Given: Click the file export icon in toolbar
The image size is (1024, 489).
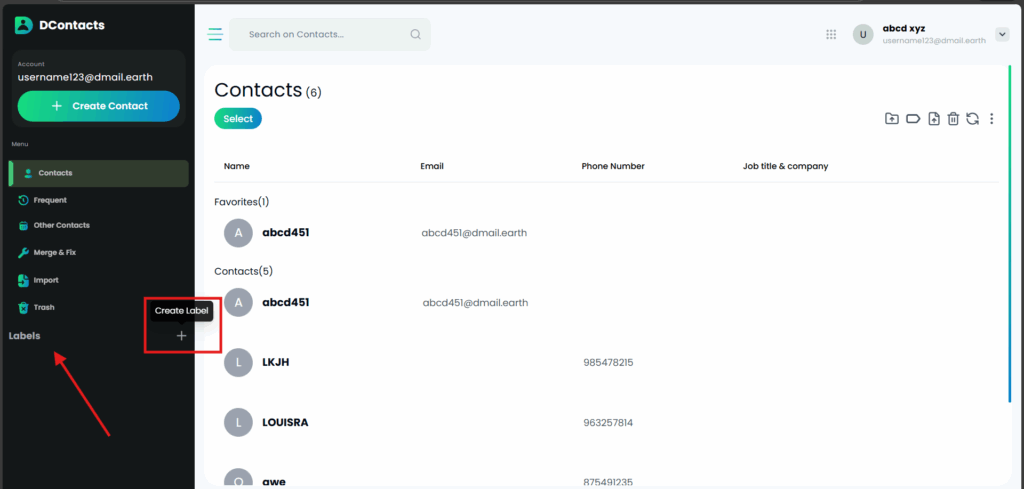Looking at the screenshot, I should click(x=933, y=119).
